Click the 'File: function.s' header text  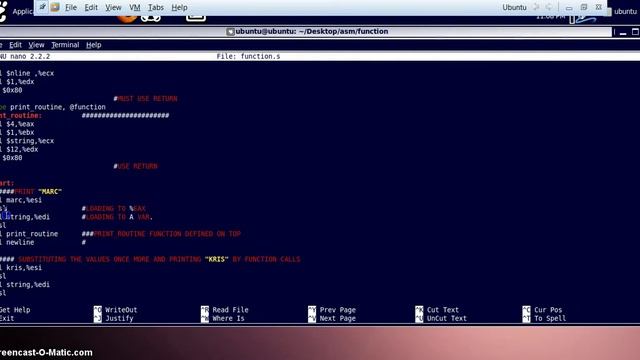click(248, 56)
